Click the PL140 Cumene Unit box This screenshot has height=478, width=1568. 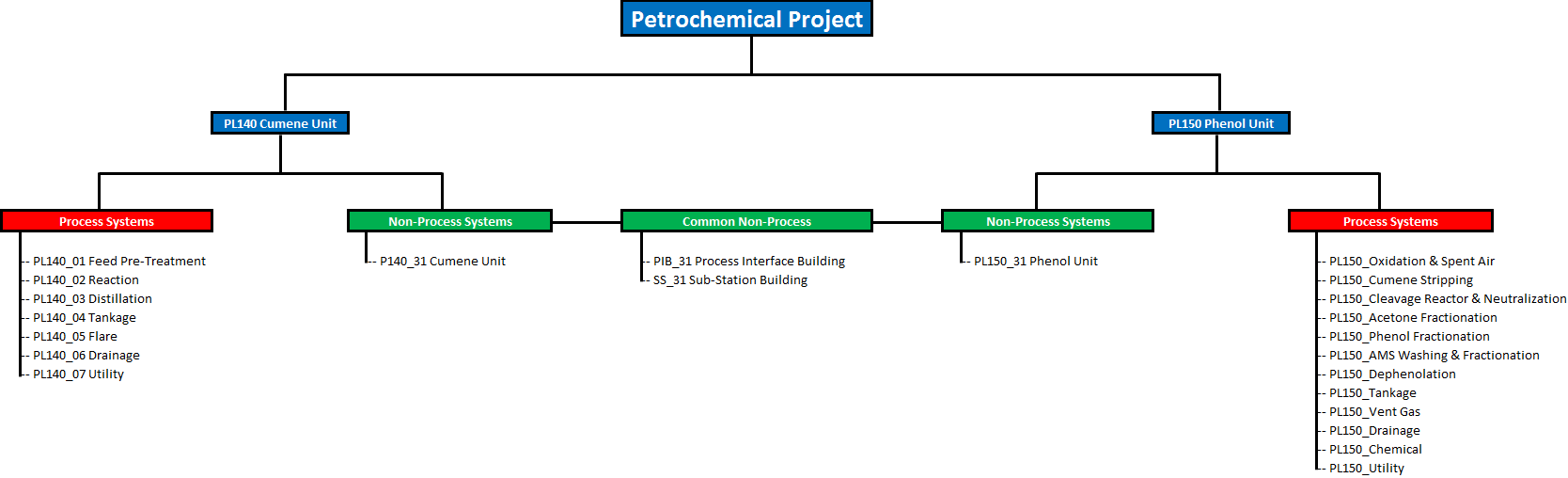pyautogui.click(x=280, y=123)
